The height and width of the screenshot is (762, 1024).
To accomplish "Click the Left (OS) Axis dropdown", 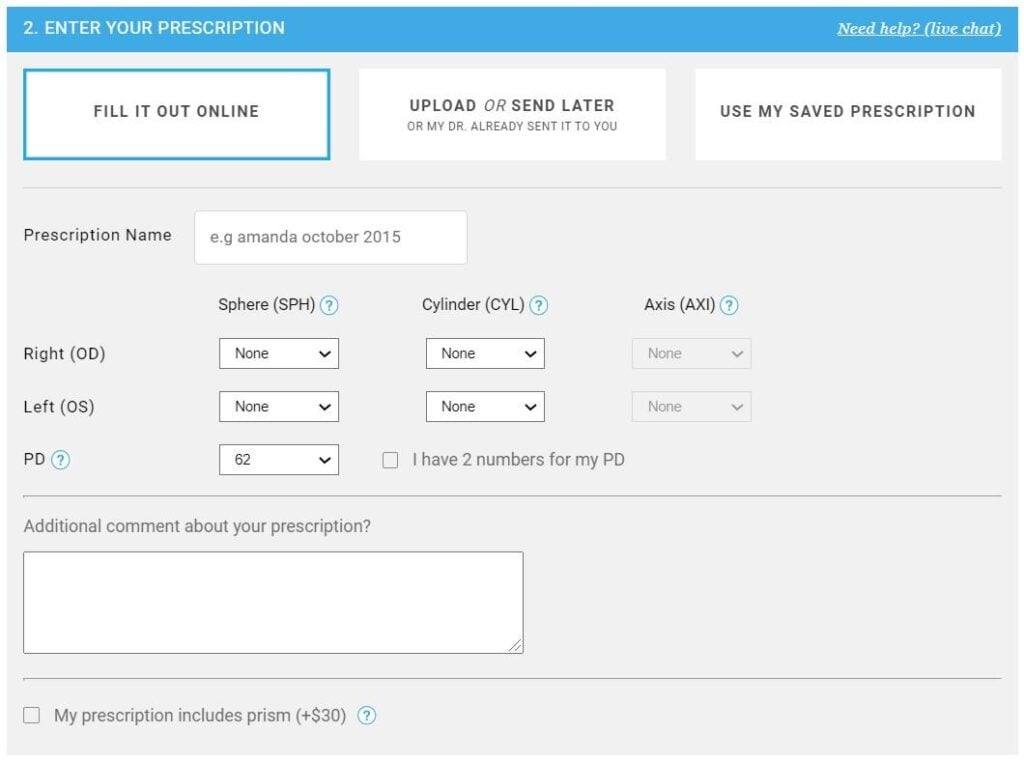I will [691, 407].
